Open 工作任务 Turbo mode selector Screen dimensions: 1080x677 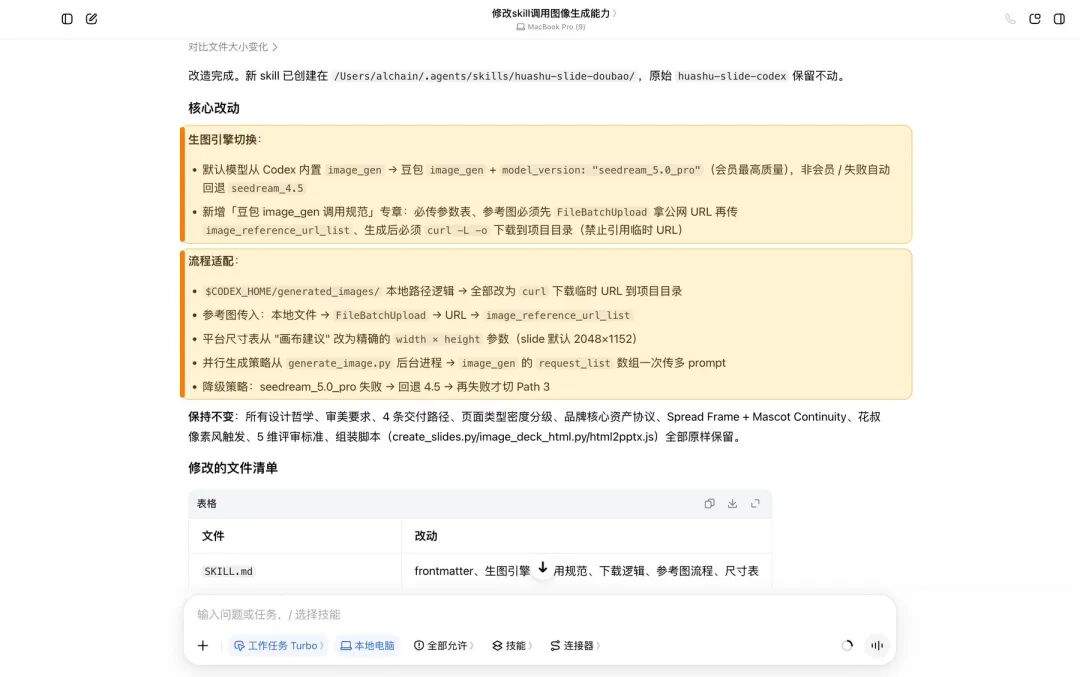tap(278, 645)
